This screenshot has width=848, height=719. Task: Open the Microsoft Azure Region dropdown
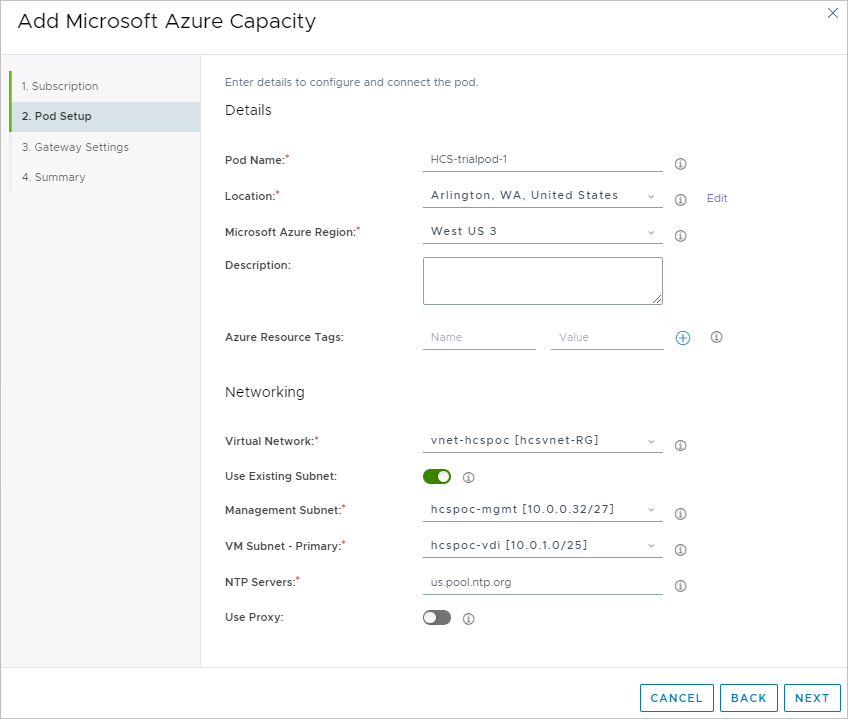[542, 232]
